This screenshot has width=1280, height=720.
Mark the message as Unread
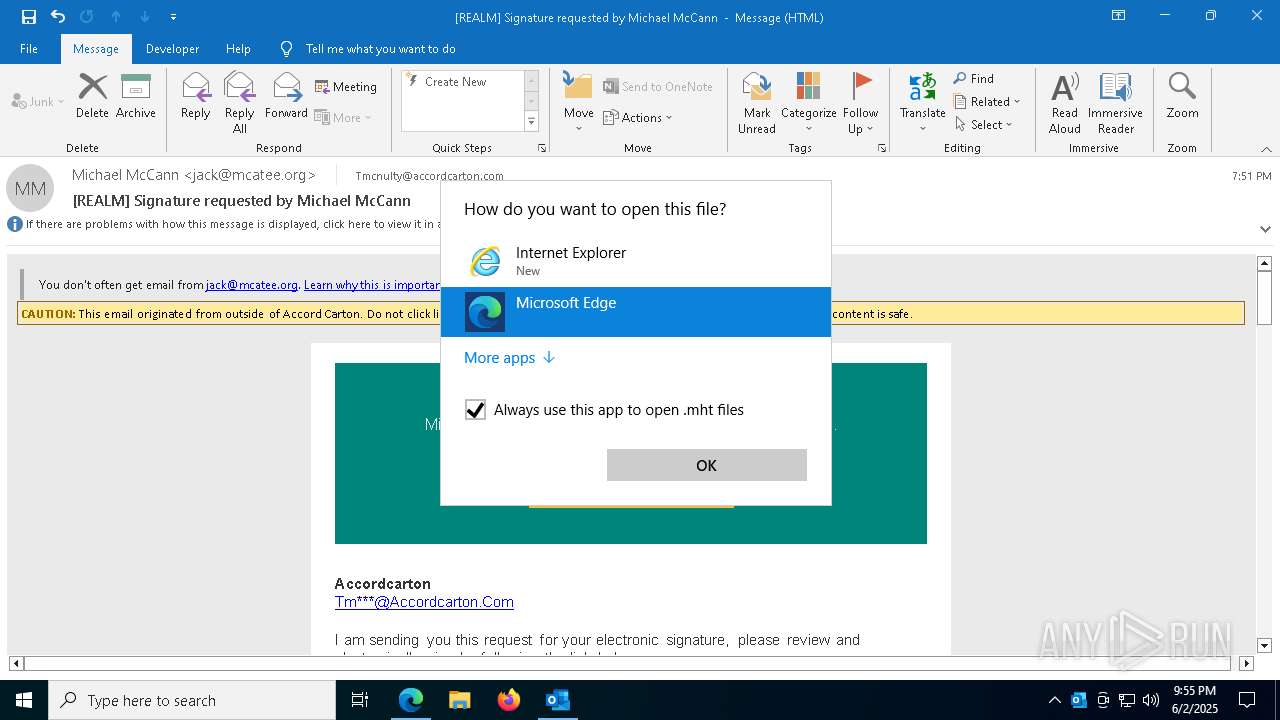pyautogui.click(x=757, y=103)
